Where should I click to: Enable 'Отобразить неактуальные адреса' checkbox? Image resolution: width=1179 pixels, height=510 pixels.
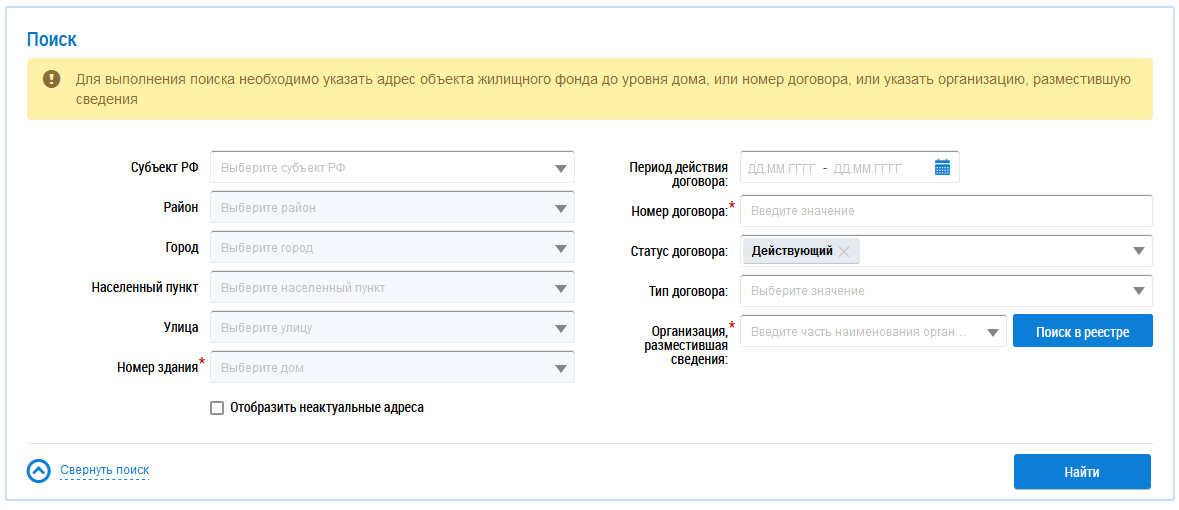(x=217, y=408)
